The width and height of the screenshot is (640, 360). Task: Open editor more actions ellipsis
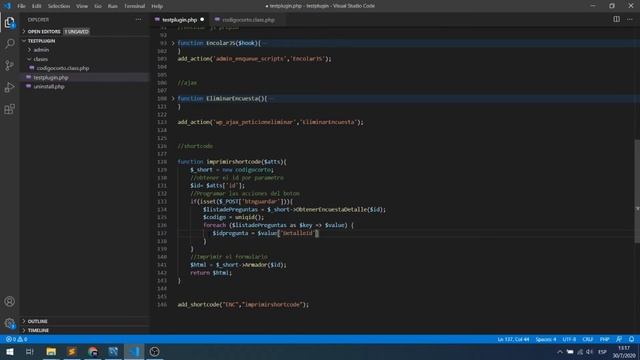630,19
